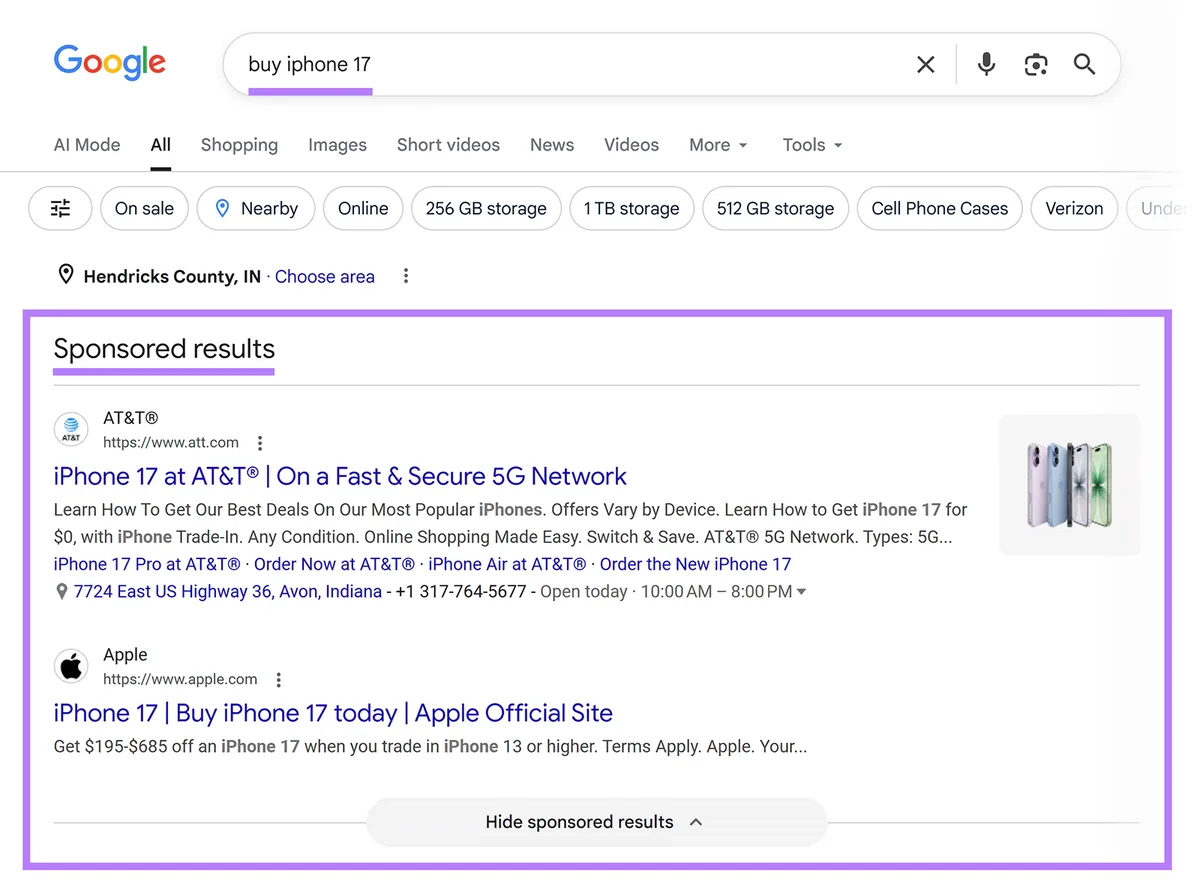1200x880 pixels.
Task: Start voice search with microphone icon
Action: (x=986, y=65)
